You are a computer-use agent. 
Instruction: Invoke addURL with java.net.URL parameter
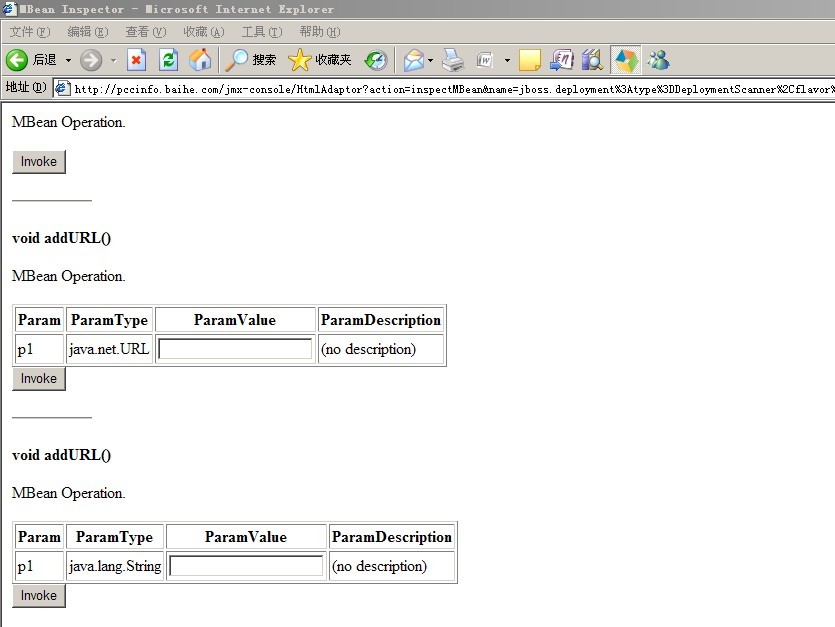(39, 379)
